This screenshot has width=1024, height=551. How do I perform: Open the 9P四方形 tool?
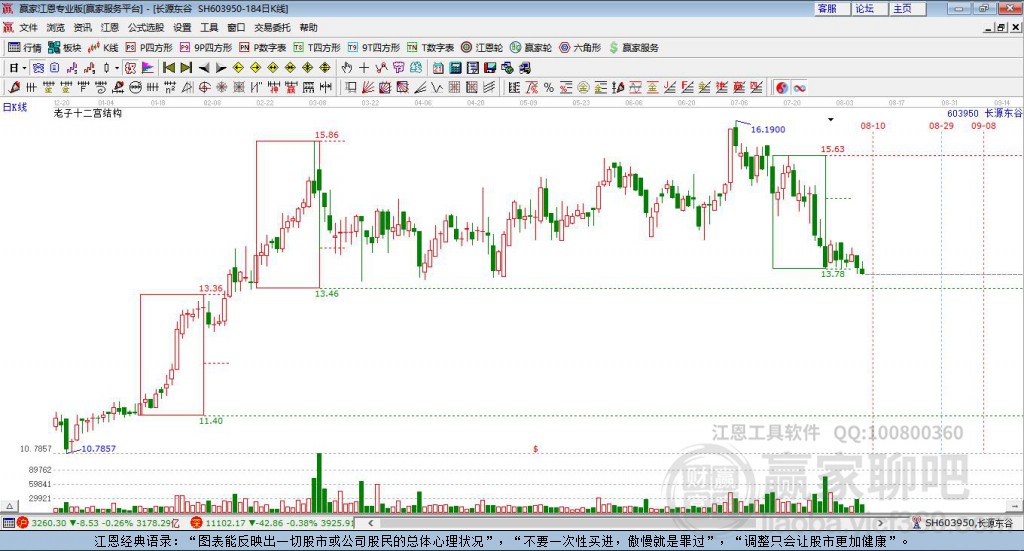click(206, 48)
